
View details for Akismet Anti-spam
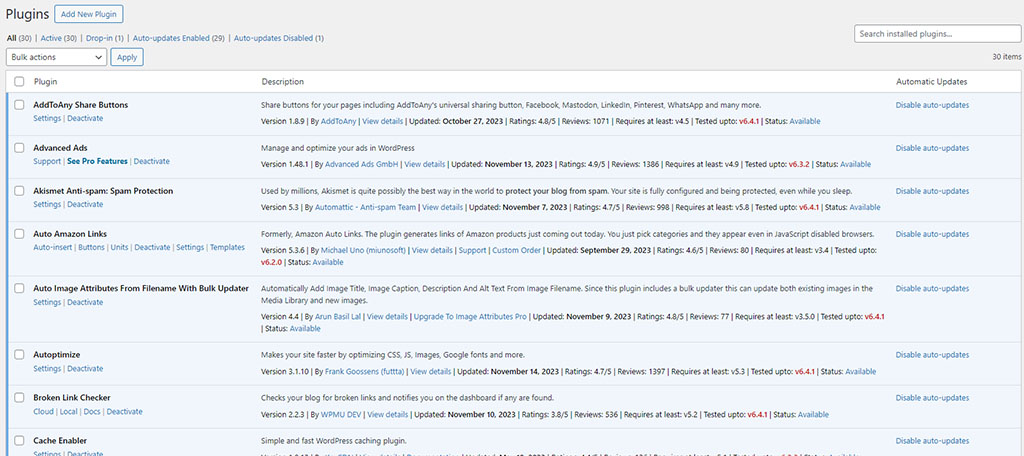443,207
